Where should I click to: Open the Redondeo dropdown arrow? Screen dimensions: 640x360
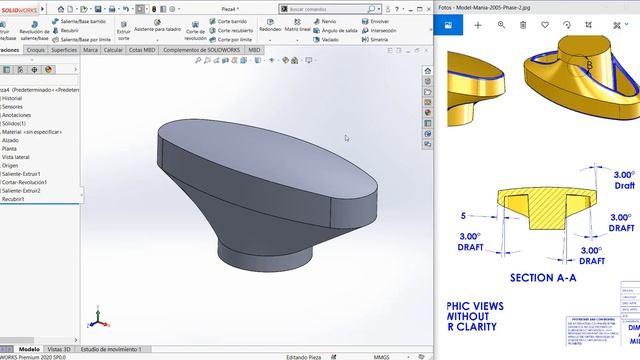[270, 40]
